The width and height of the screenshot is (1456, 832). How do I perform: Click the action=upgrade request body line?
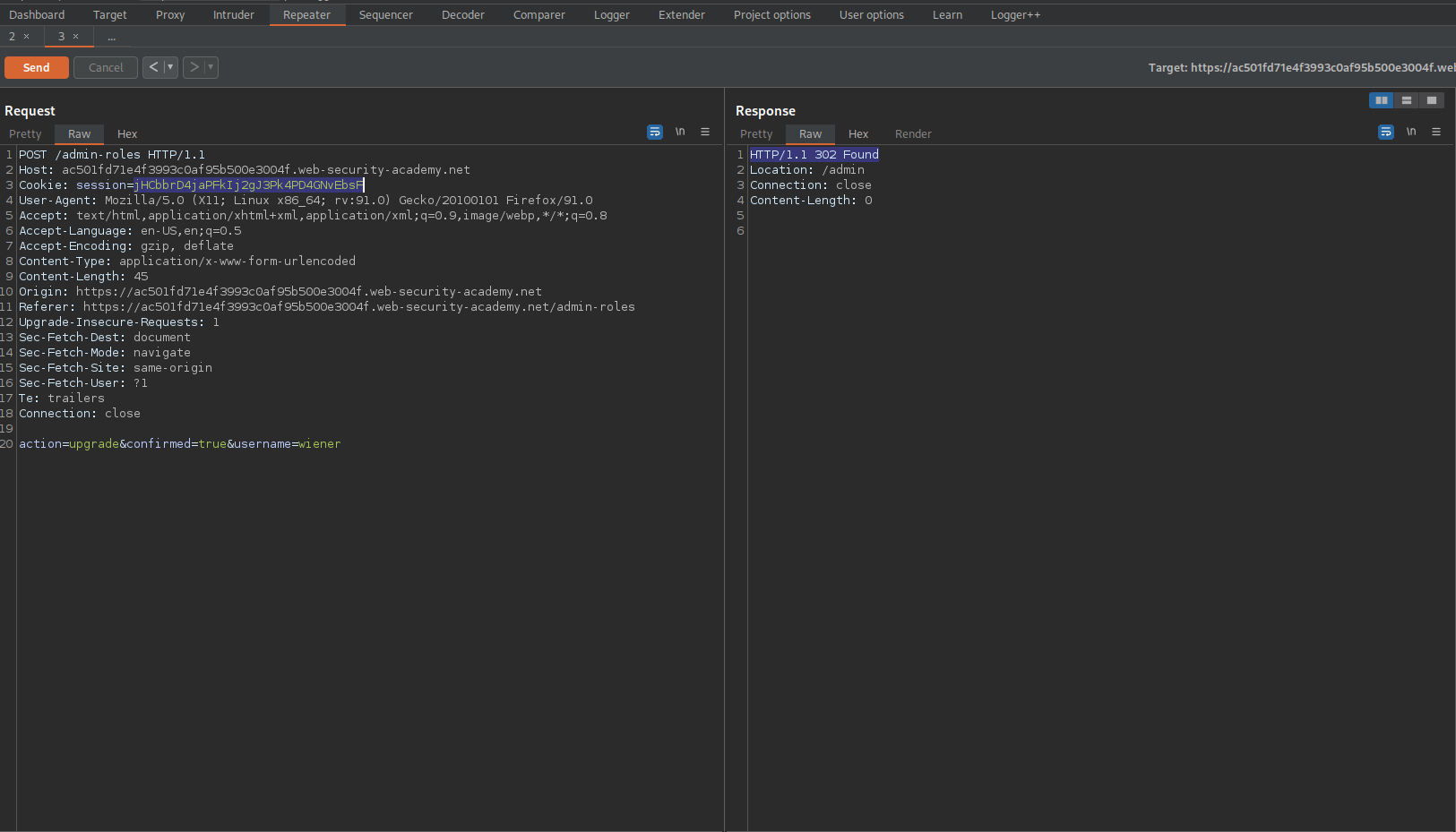180,443
